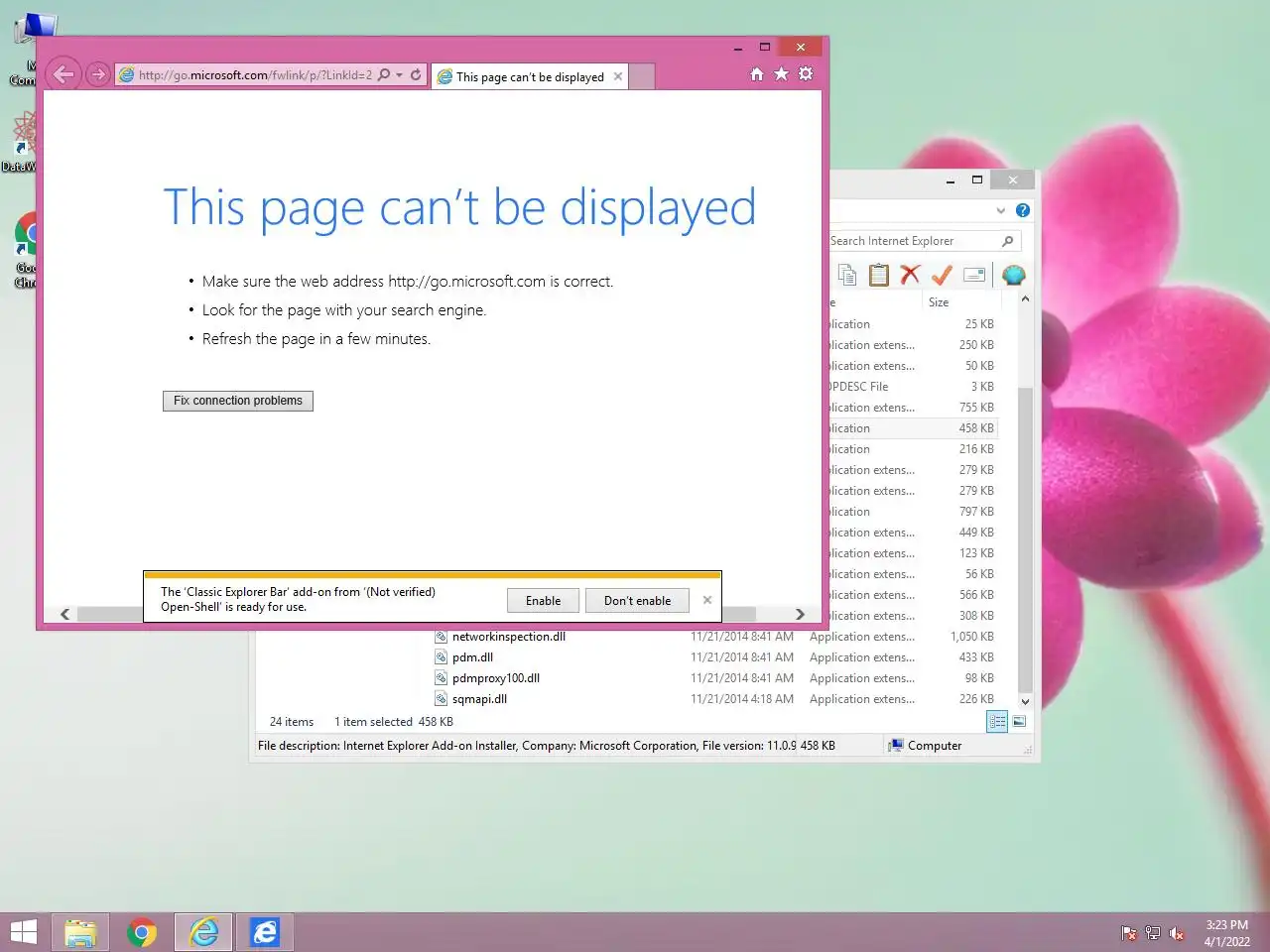Viewport: 1270px width, 952px height.
Task: Click Fix connection problems button
Action: click(x=238, y=401)
